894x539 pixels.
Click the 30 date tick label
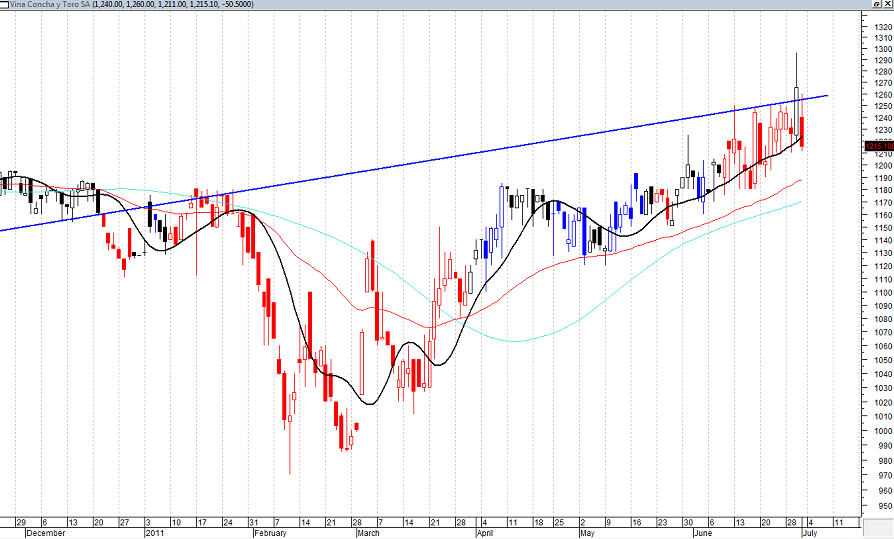(x=689, y=522)
